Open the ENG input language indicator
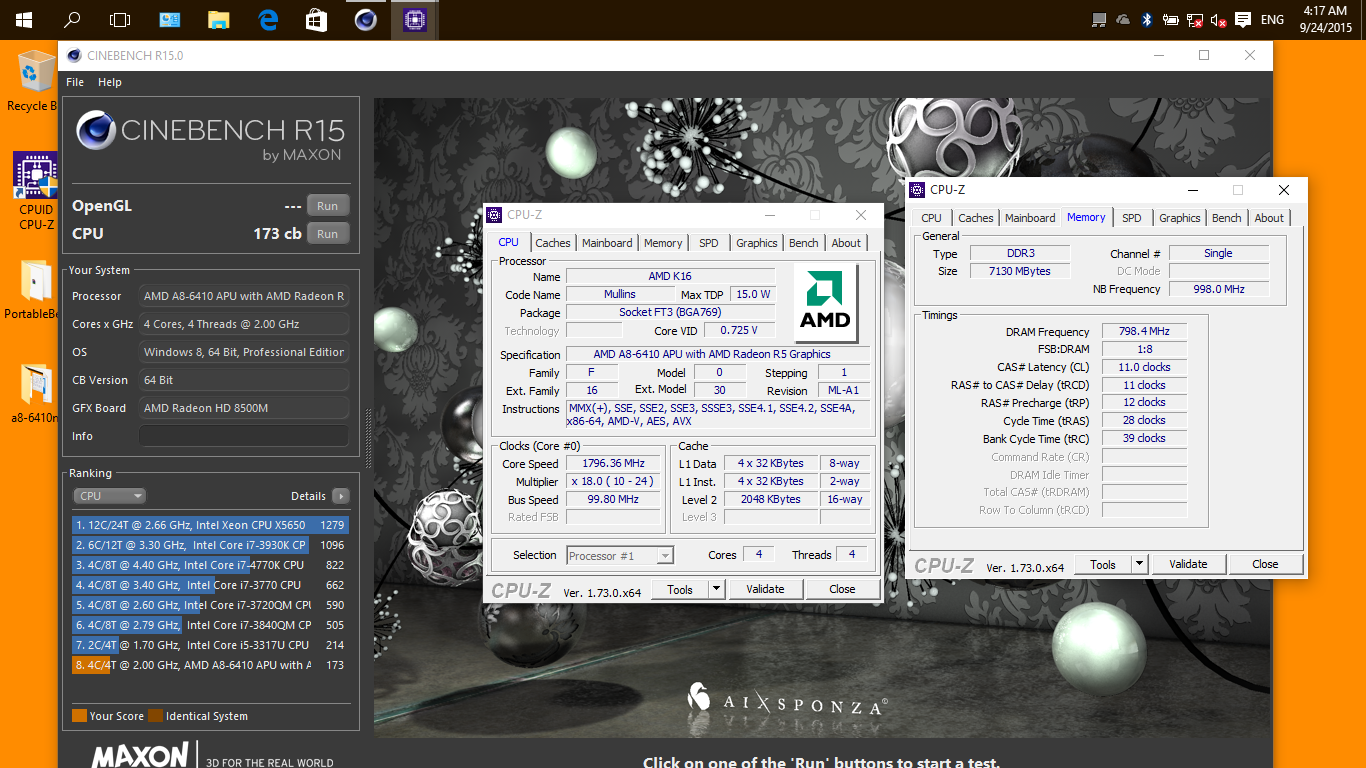The width and height of the screenshot is (1366, 768). 1272,20
